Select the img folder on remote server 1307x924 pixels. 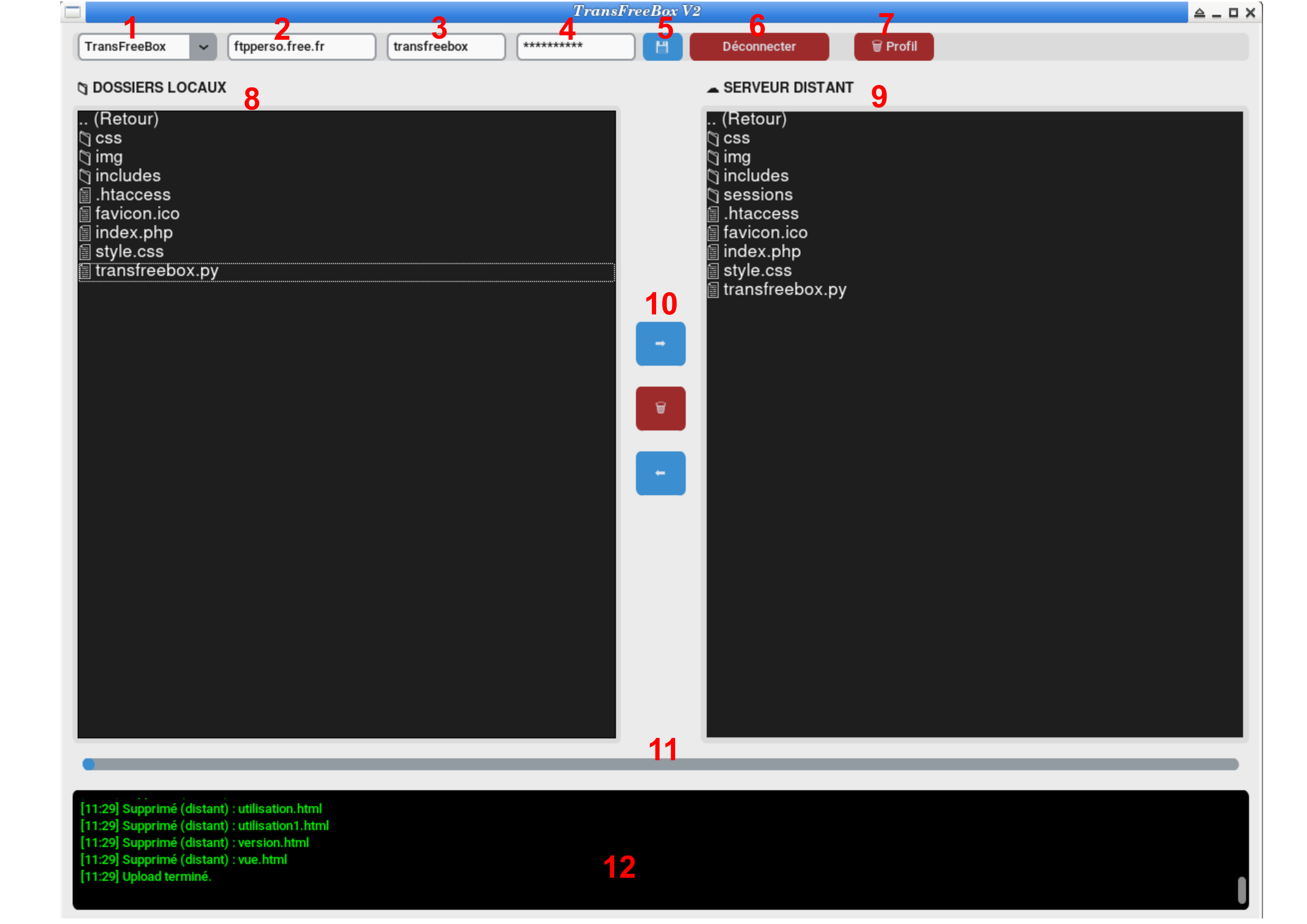[x=975, y=157]
